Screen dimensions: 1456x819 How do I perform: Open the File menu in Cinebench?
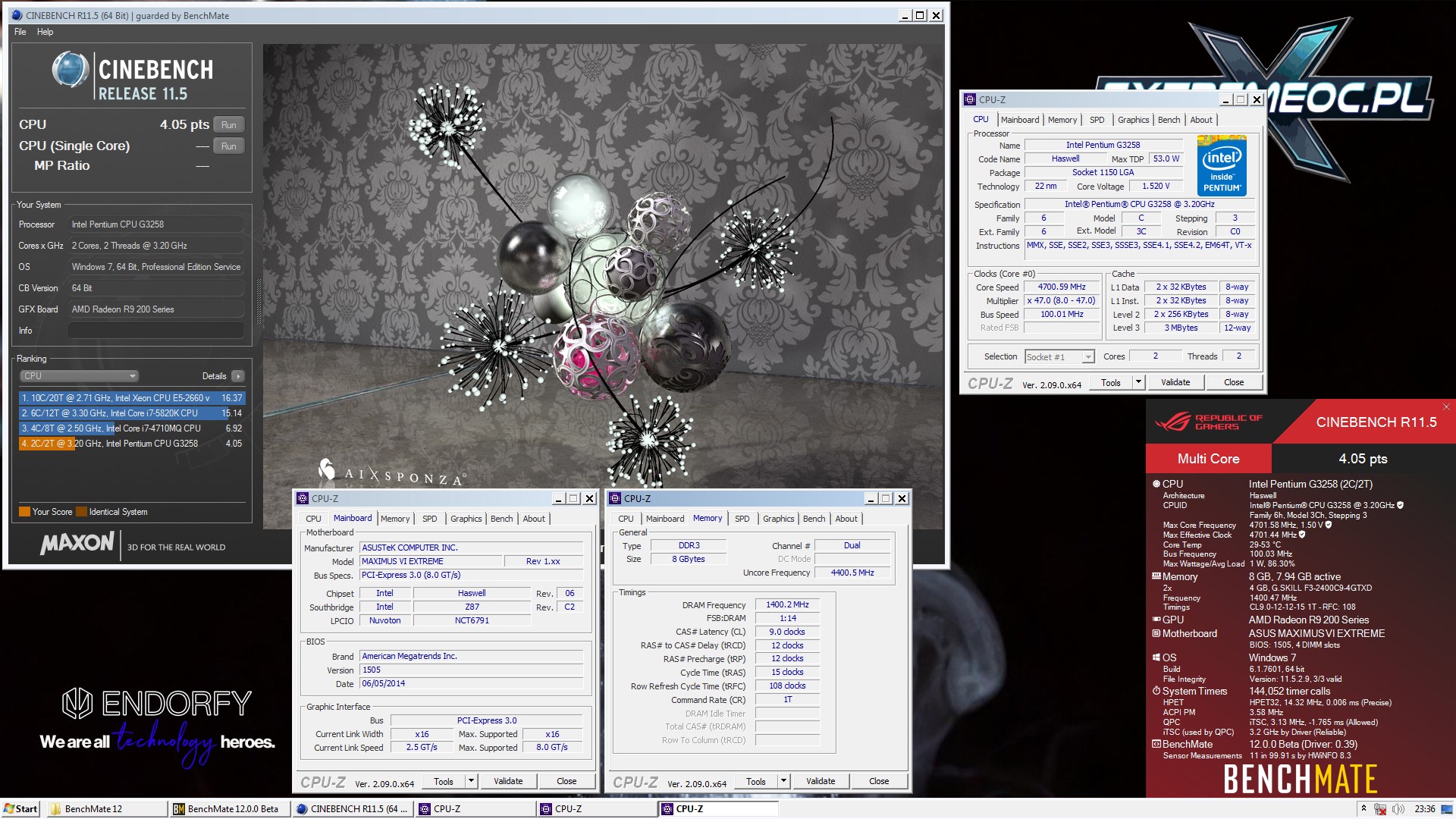(x=20, y=32)
